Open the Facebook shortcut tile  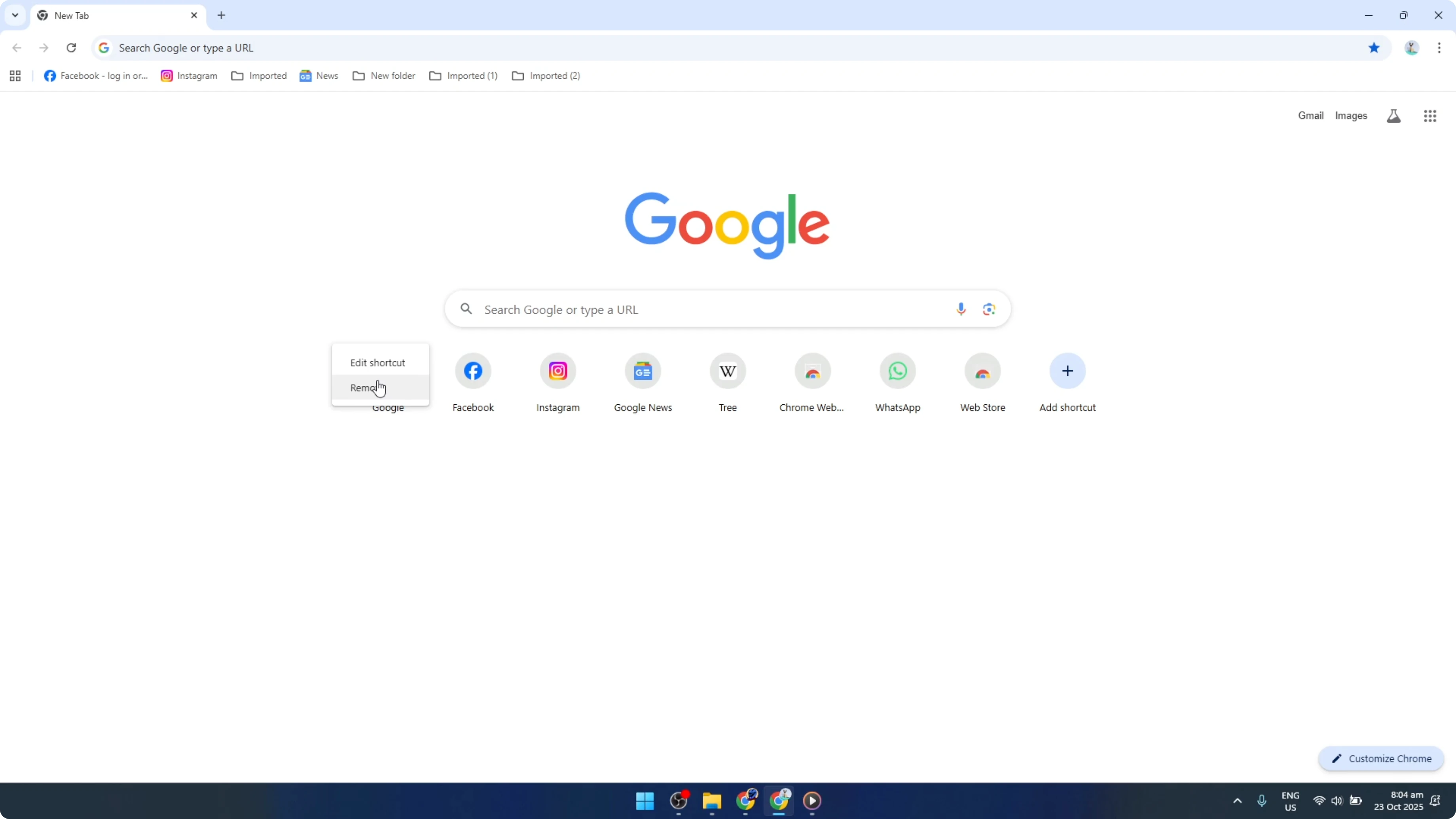tap(473, 383)
